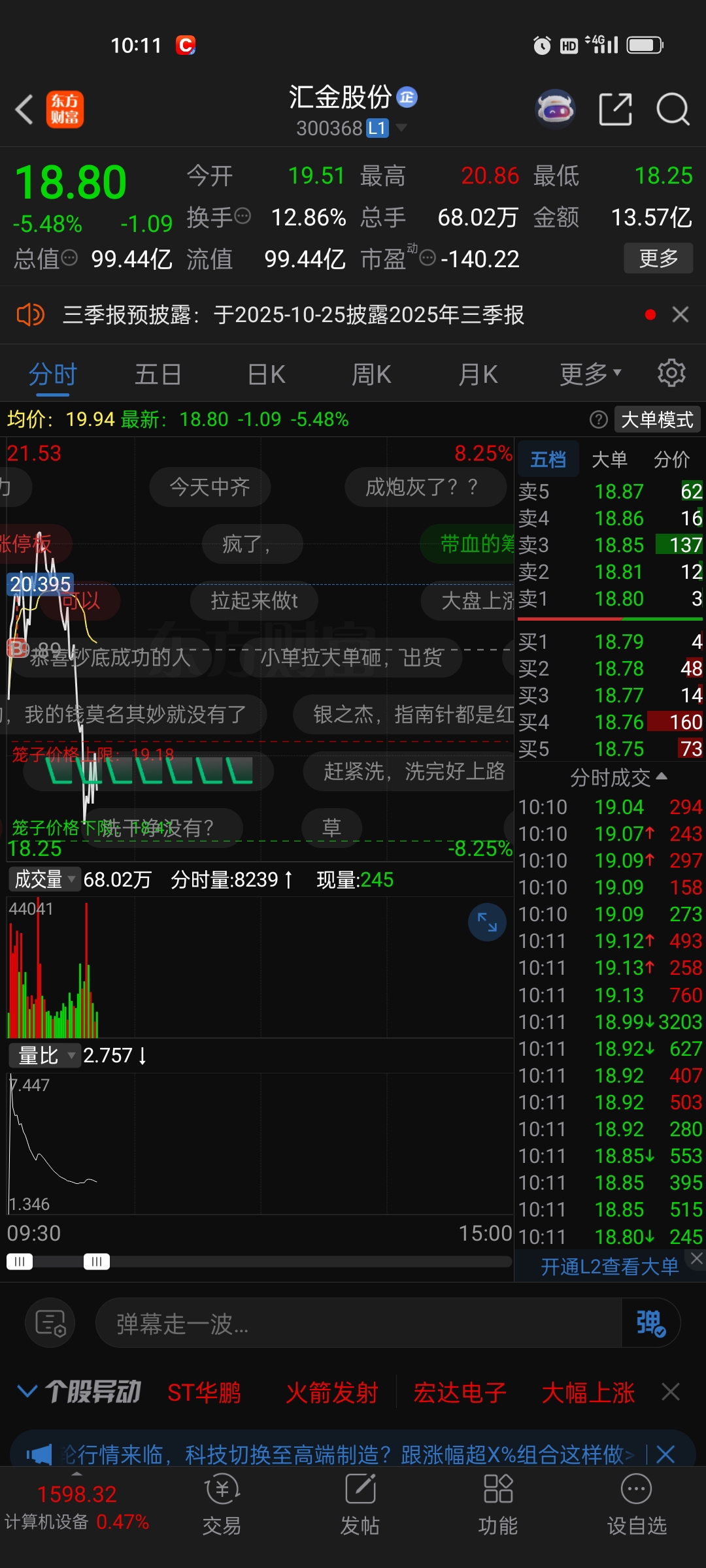Tap the 换手 info circle icon
The image size is (706, 1568).
(243, 216)
